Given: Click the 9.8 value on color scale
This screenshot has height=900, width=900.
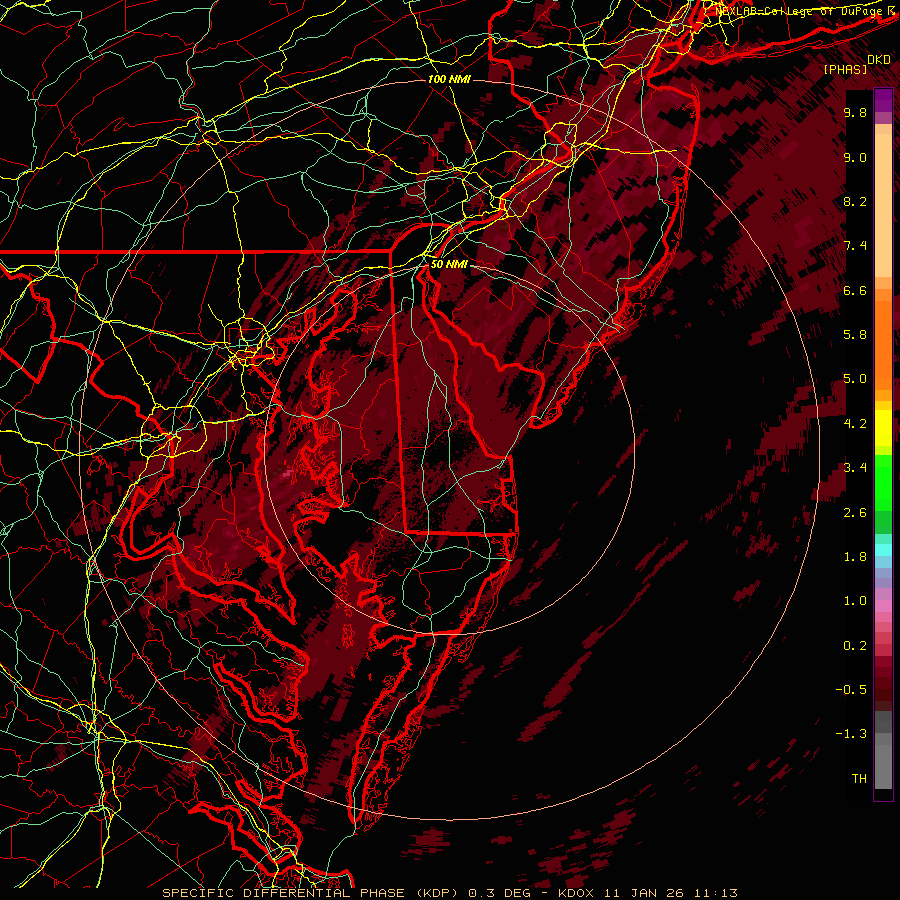Looking at the screenshot, I should [855, 113].
